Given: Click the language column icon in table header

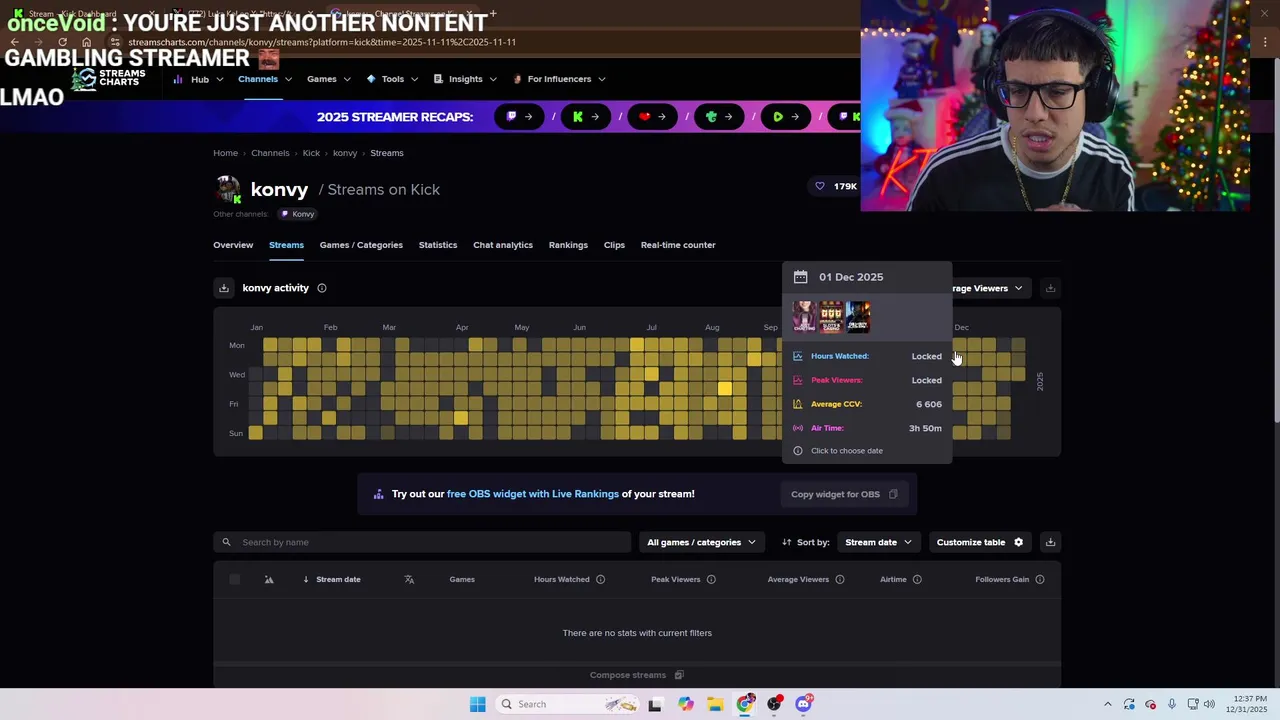Looking at the screenshot, I should 409,579.
